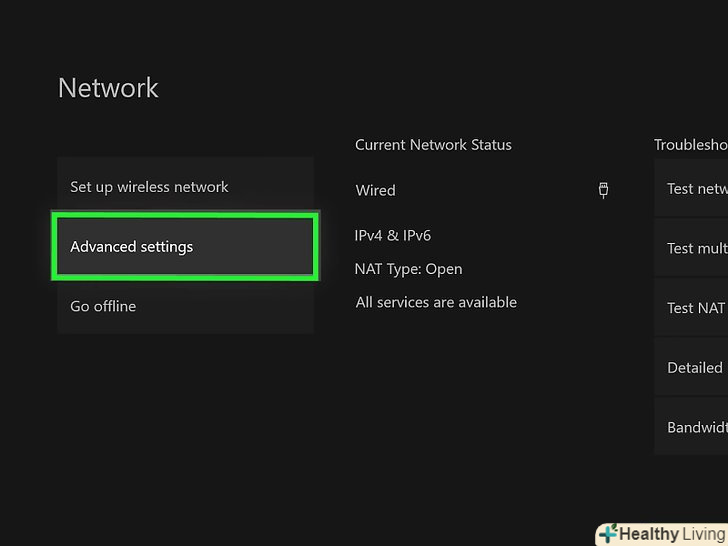The width and height of the screenshot is (728, 546).
Task: Click the Healthy Living watermark text
Action: pos(672,534)
